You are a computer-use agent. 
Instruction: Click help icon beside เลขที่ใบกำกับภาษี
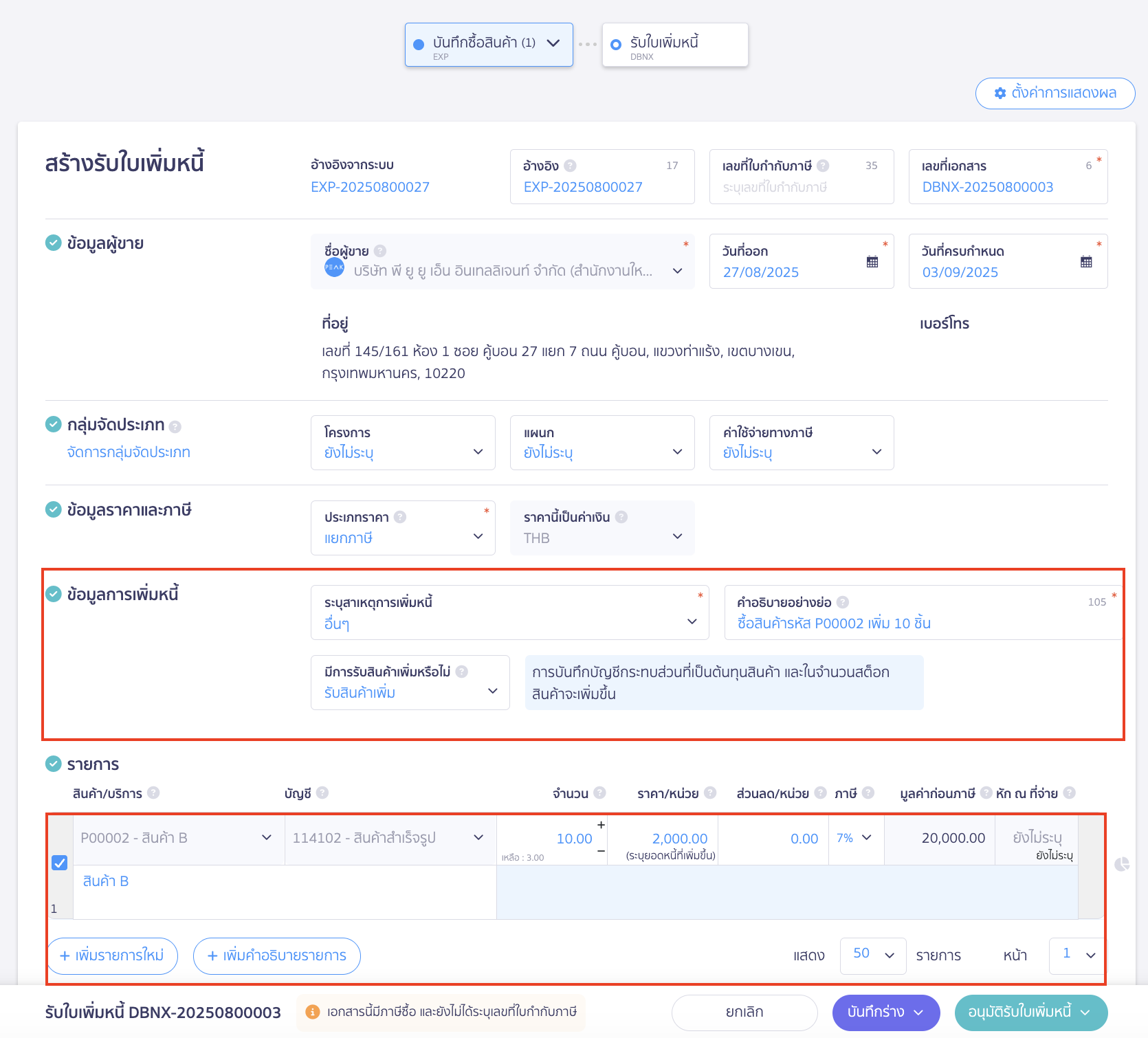point(823,166)
